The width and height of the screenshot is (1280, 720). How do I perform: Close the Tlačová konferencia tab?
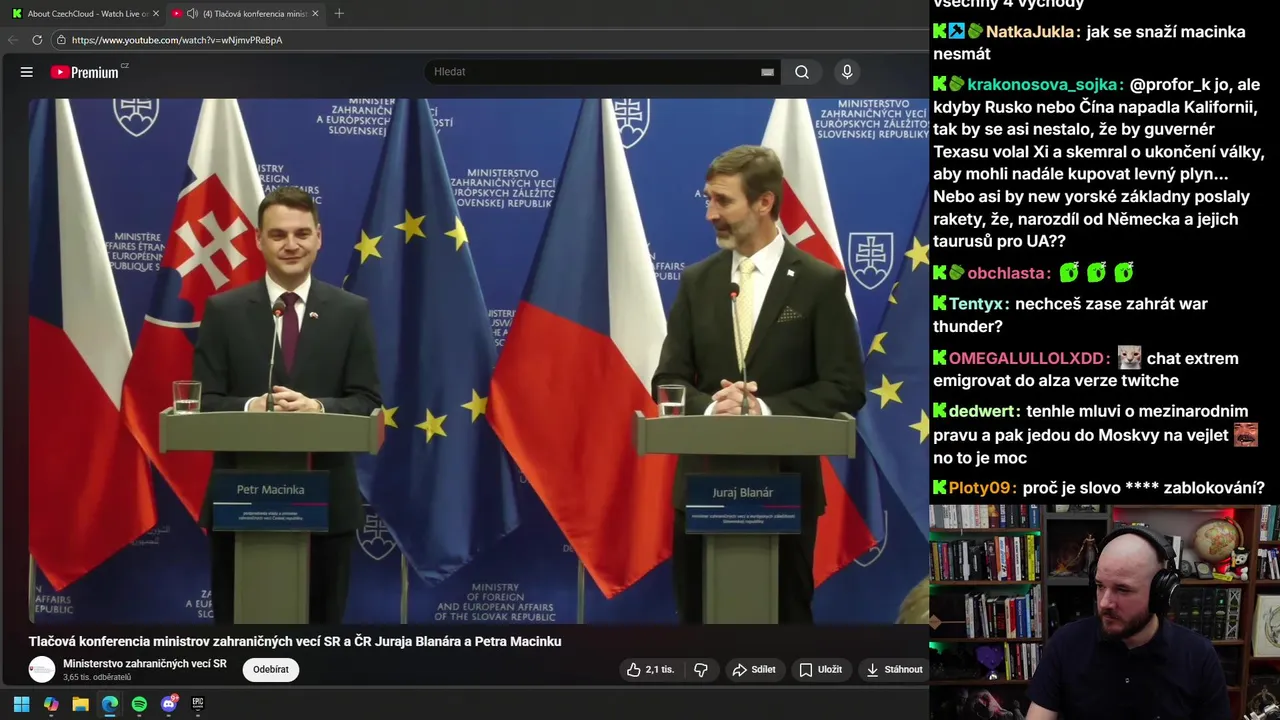click(x=316, y=14)
